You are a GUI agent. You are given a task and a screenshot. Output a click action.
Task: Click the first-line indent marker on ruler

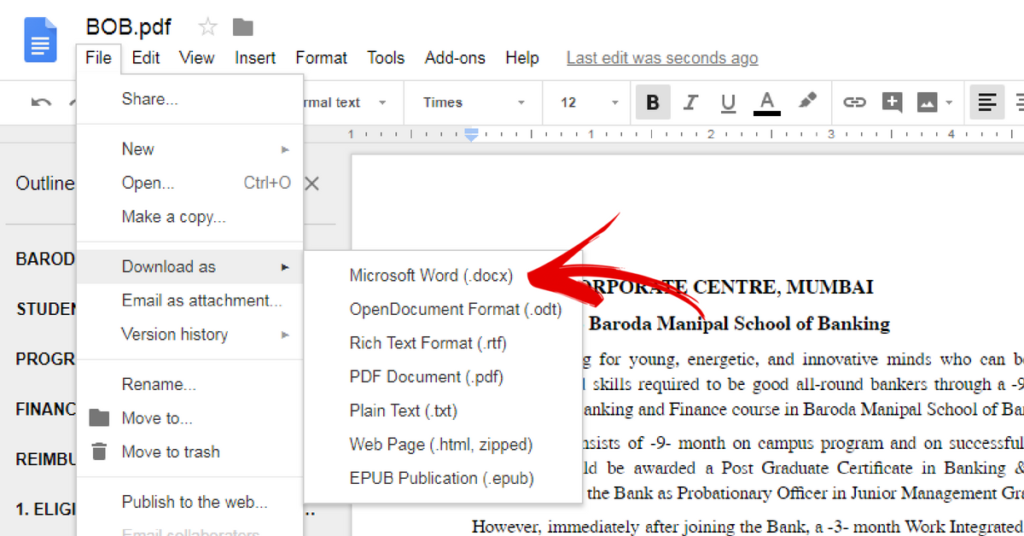coord(471,131)
